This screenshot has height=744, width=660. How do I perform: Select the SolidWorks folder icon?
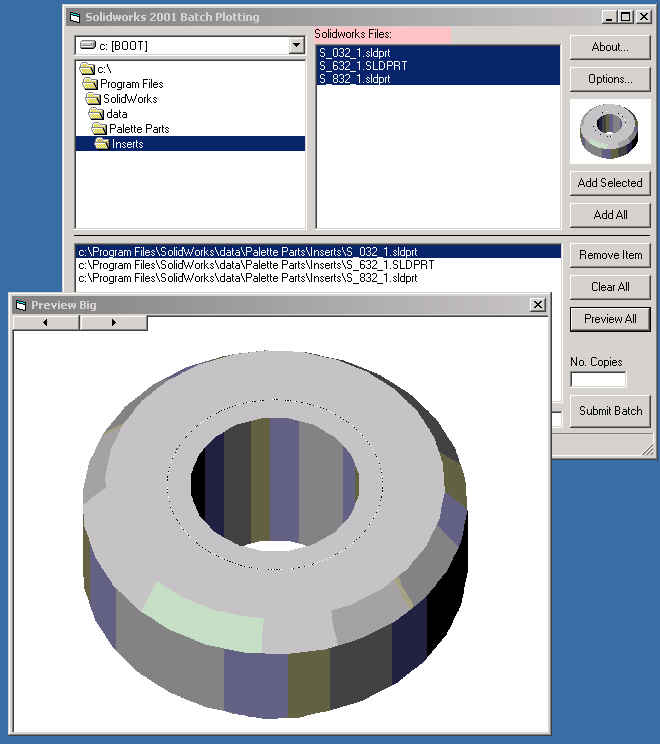coord(93,99)
